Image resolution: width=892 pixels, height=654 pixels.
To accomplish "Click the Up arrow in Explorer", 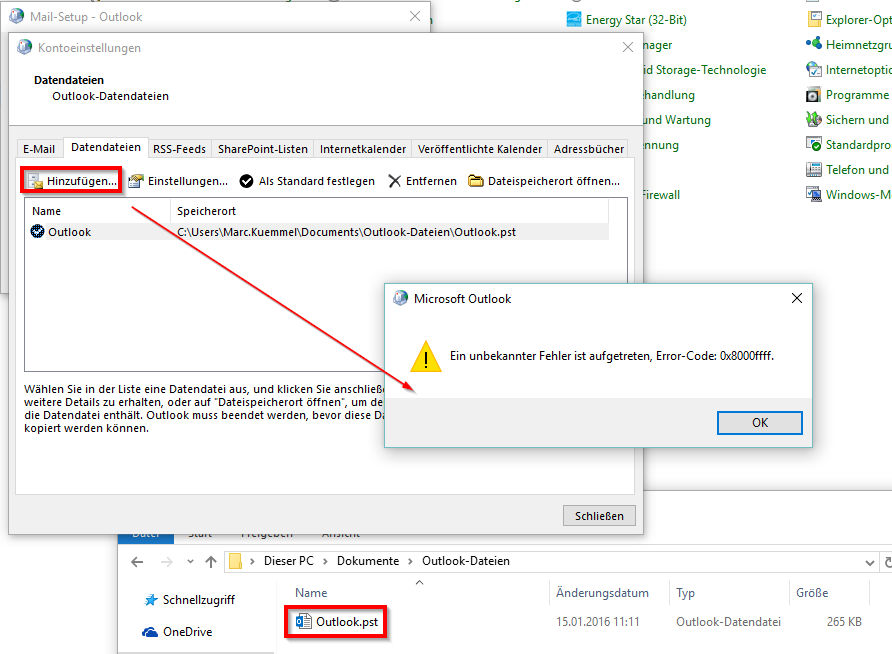I will (211, 562).
